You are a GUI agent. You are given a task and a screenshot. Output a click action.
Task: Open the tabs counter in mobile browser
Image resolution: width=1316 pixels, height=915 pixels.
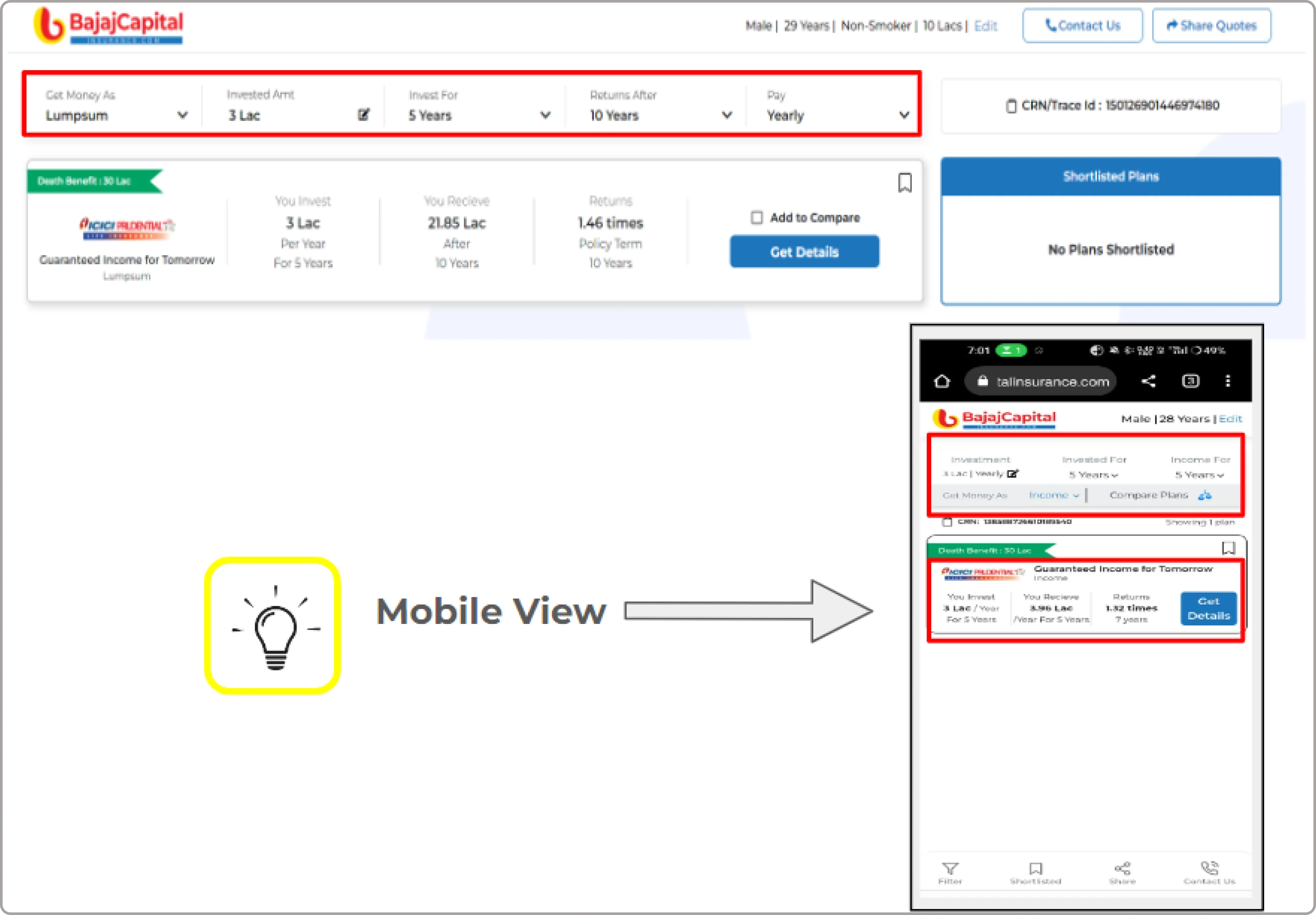[1190, 381]
